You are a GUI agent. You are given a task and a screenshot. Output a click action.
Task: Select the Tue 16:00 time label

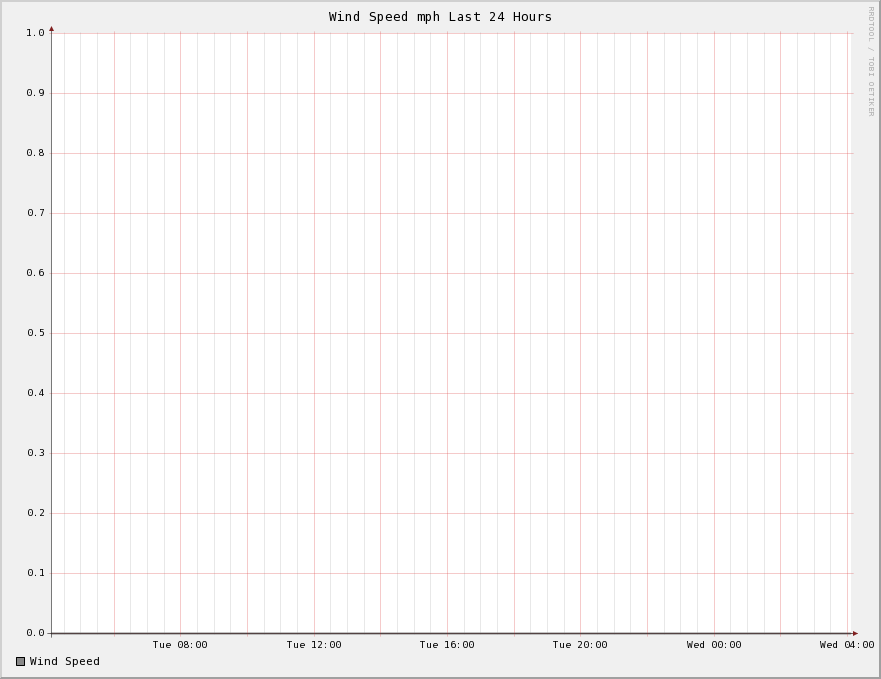(447, 645)
